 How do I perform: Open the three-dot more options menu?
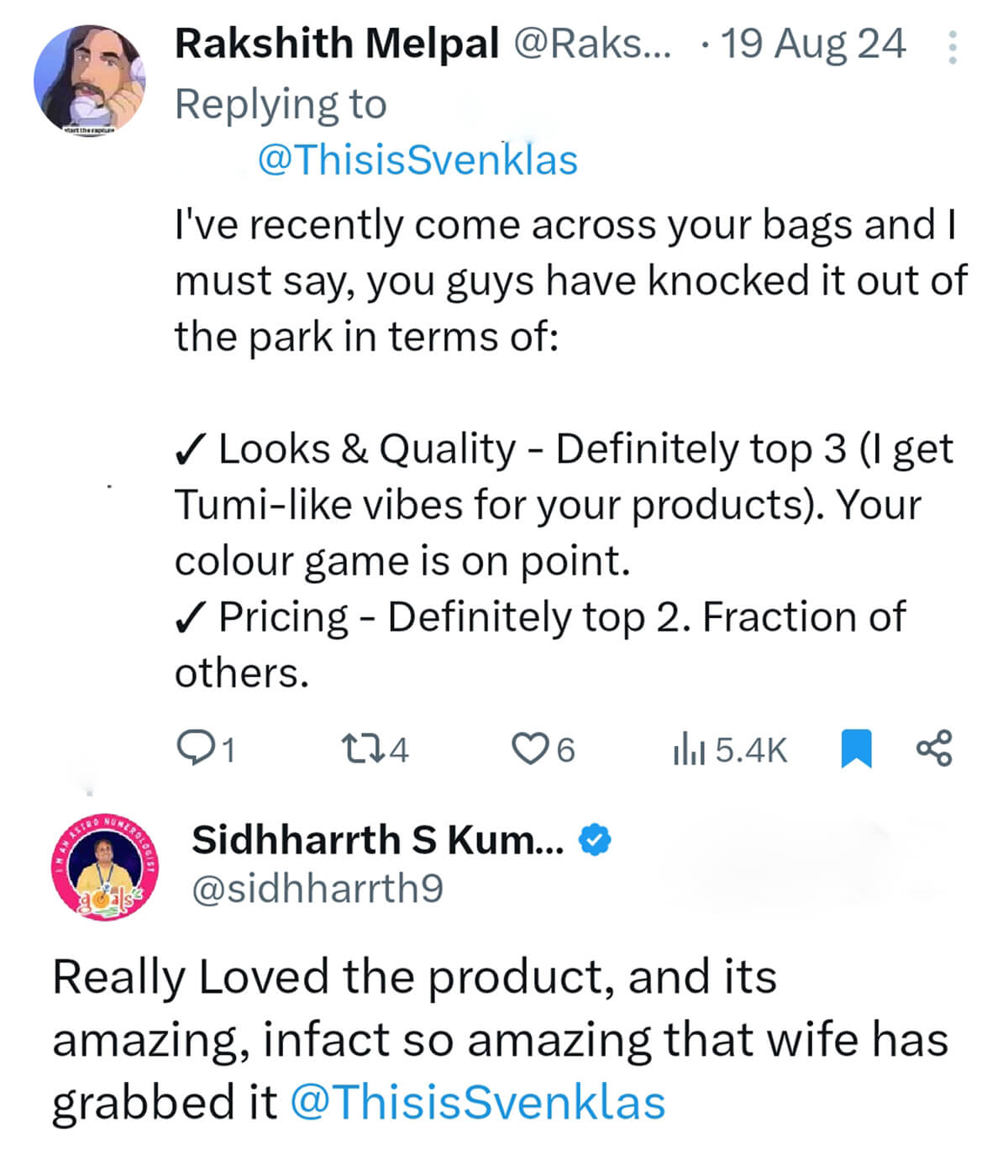952,48
